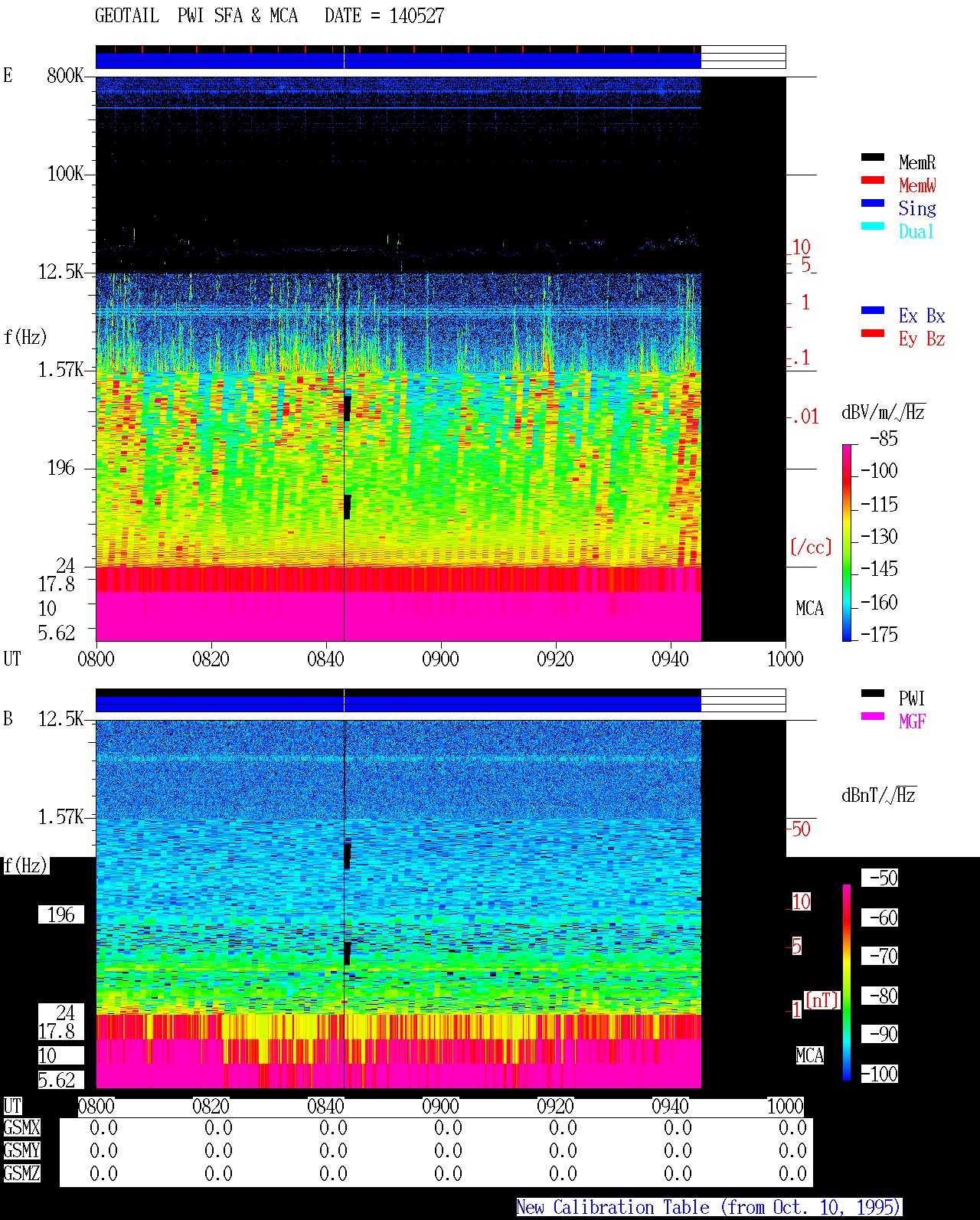Click the -85 color scale value

(x=884, y=439)
